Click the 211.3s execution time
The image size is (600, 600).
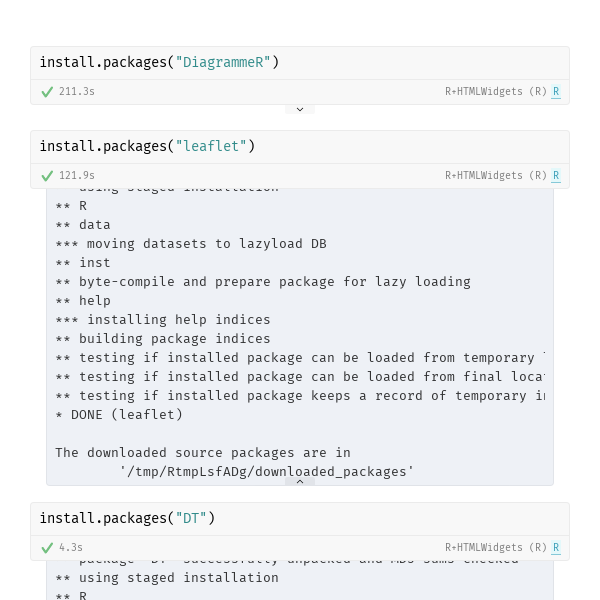click(77, 92)
